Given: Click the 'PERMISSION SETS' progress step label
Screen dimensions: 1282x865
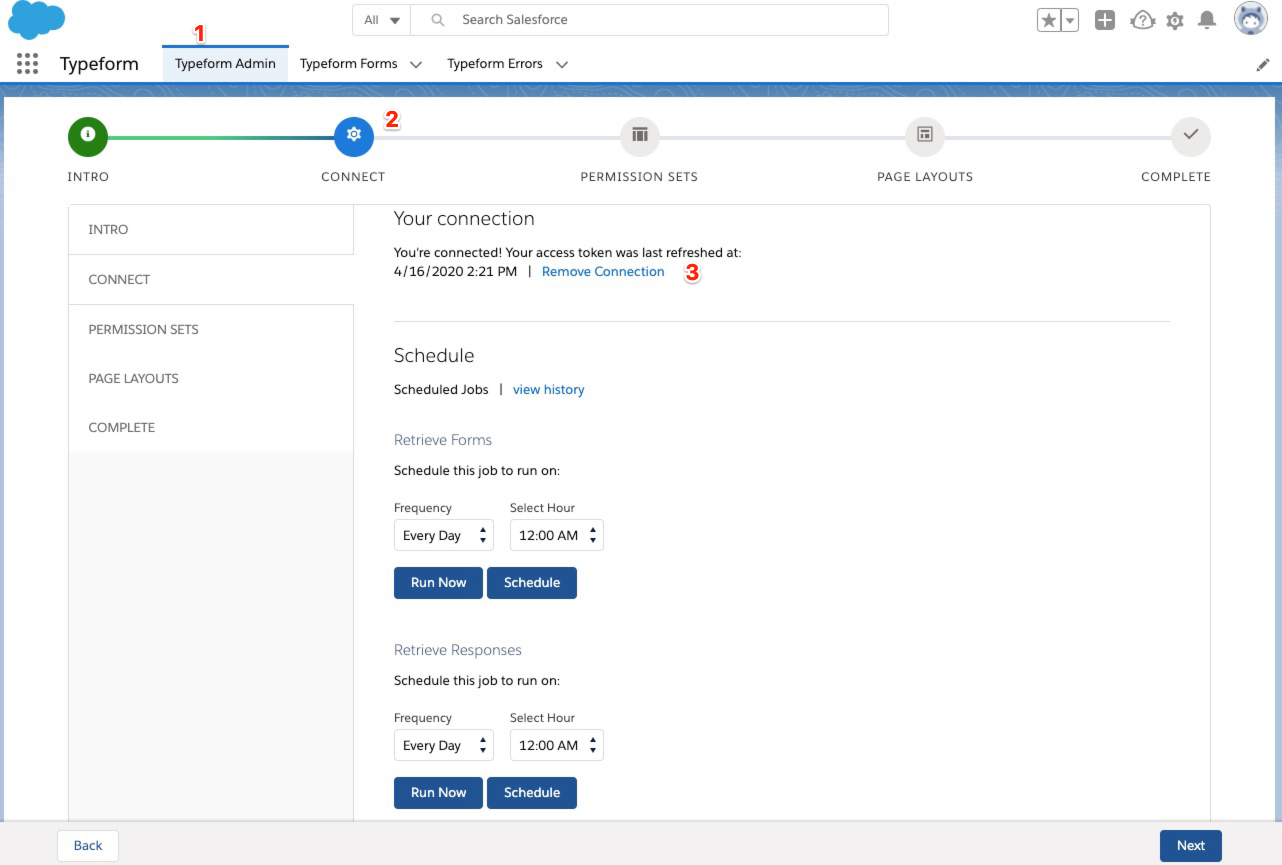Looking at the screenshot, I should [639, 177].
